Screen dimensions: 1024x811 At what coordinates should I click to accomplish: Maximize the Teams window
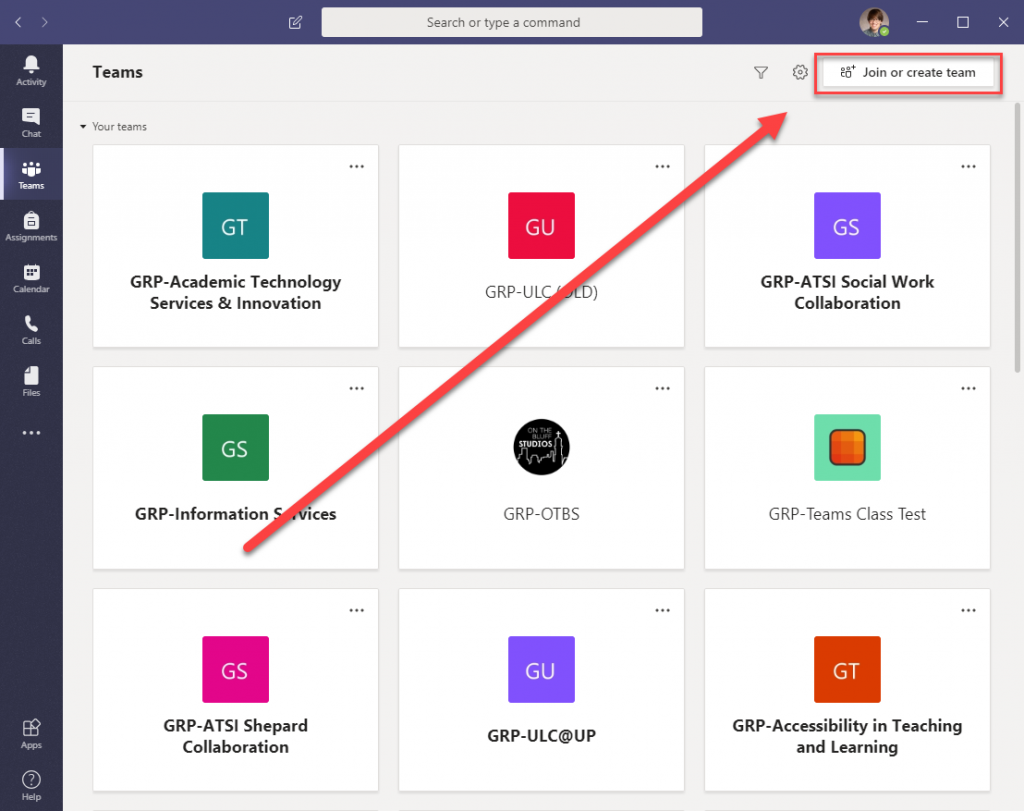point(963,22)
